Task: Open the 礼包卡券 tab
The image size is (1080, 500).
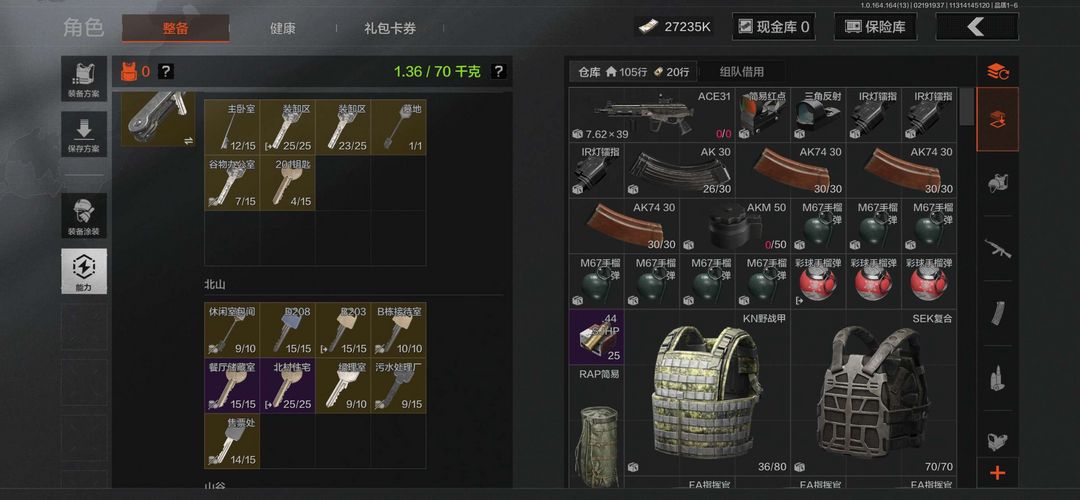Action: [x=390, y=29]
